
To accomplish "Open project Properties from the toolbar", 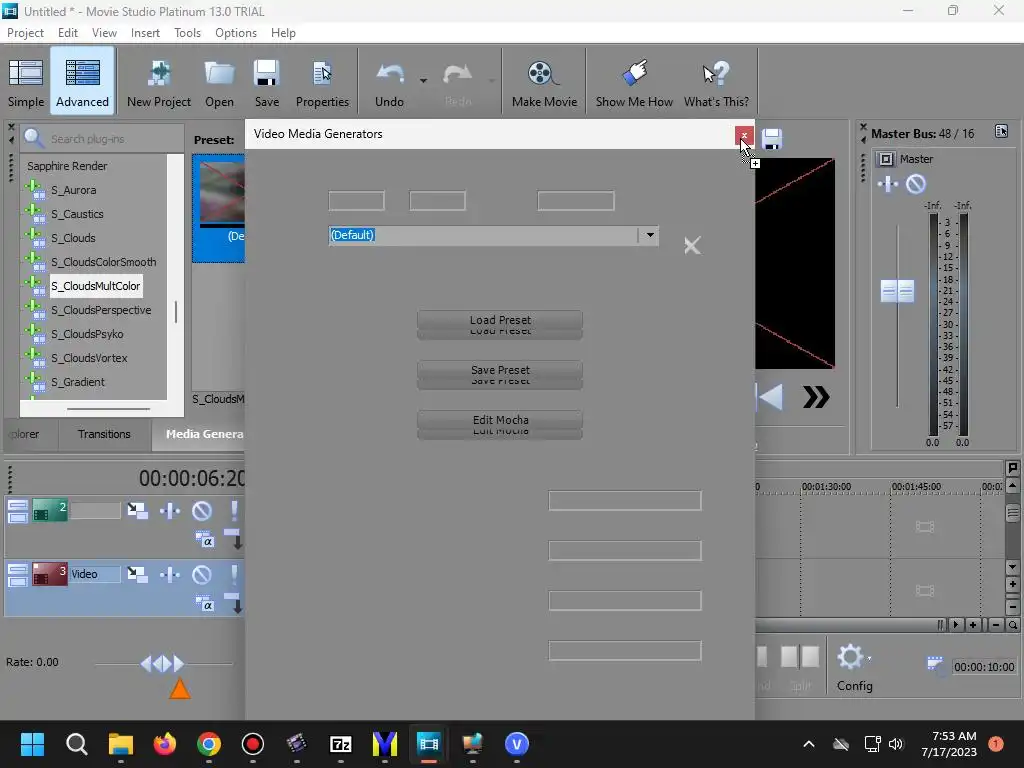I will (322, 82).
